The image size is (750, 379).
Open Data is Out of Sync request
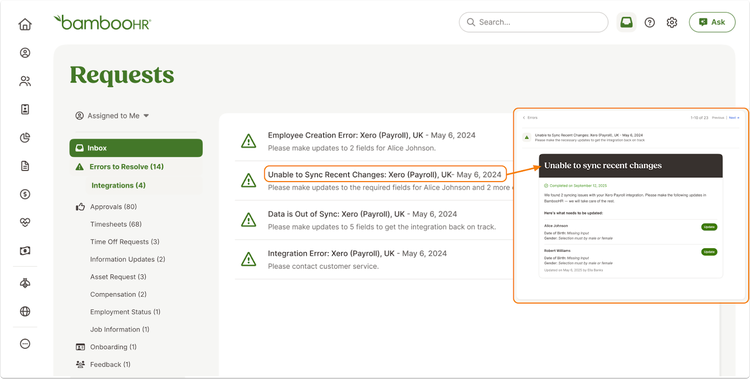362,214
